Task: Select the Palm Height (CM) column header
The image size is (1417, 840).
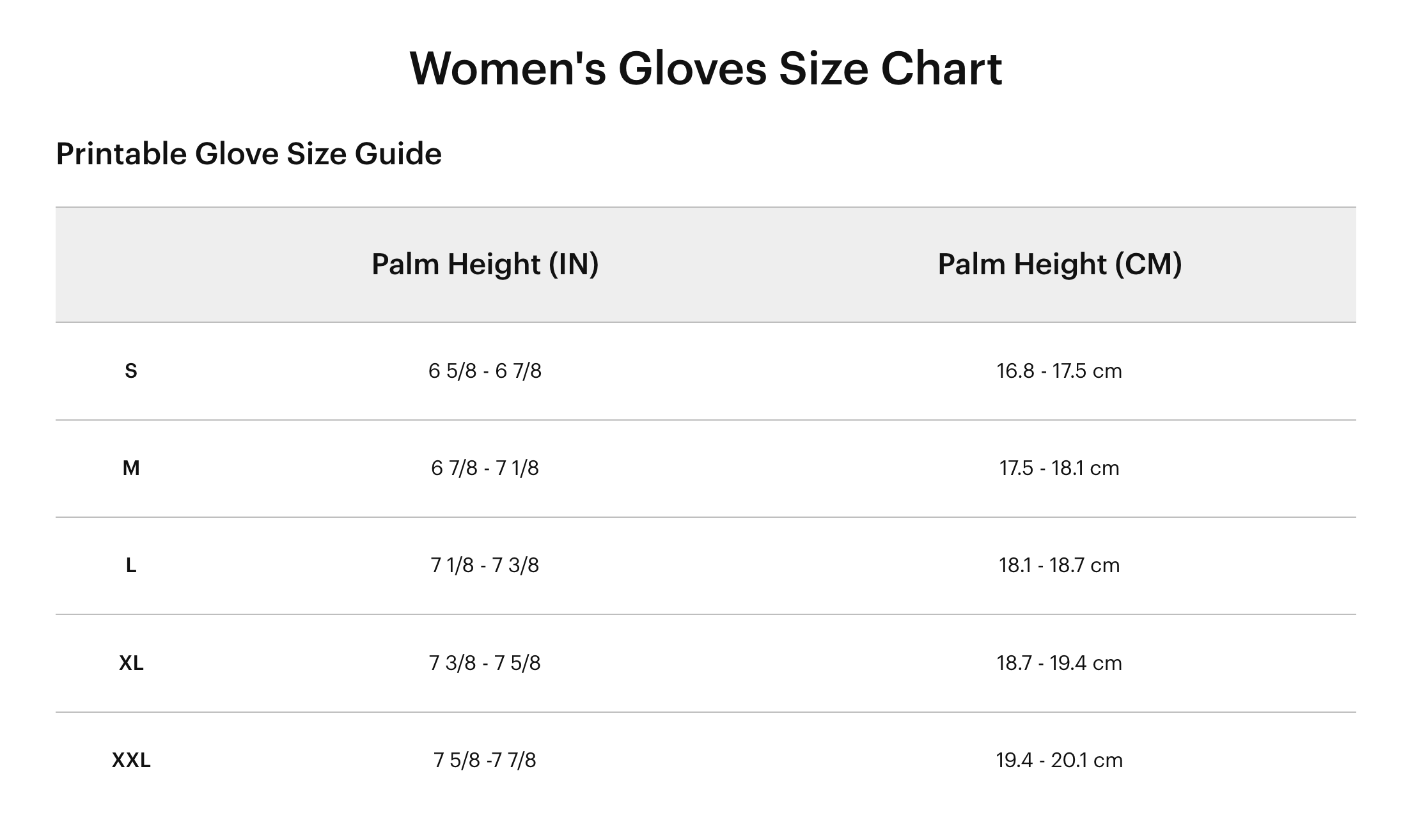Action: (1060, 264)
